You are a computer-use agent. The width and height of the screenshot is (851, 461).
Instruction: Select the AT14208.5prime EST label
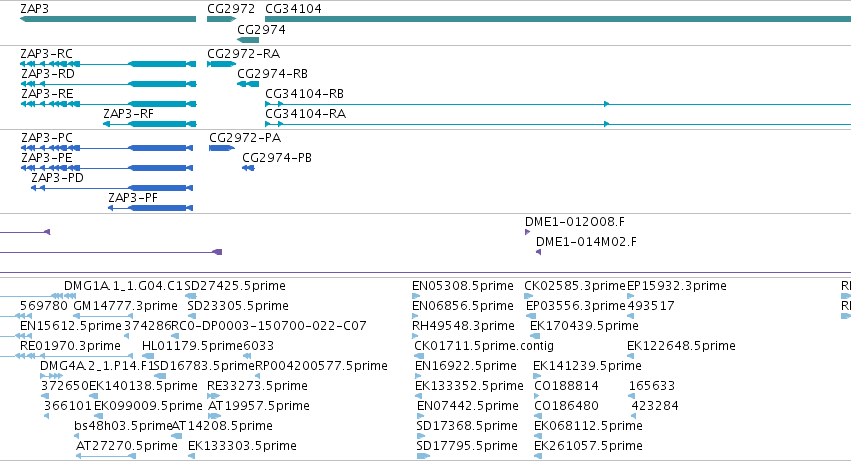pos(223,427)
